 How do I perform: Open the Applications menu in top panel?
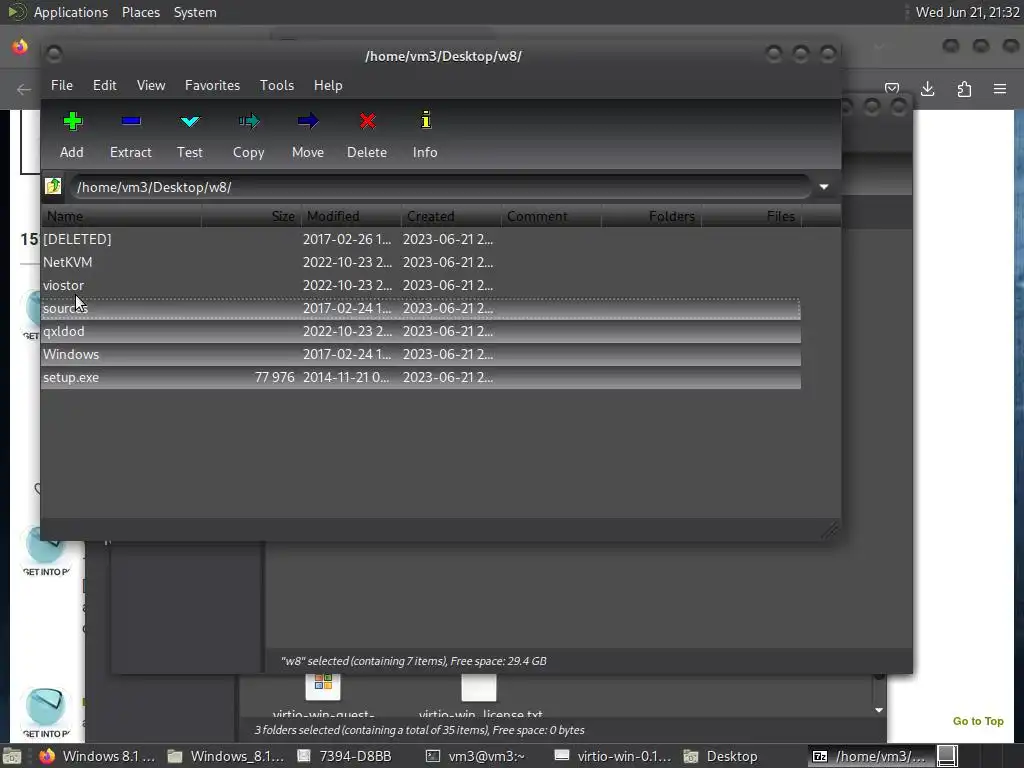pos(71,12)
